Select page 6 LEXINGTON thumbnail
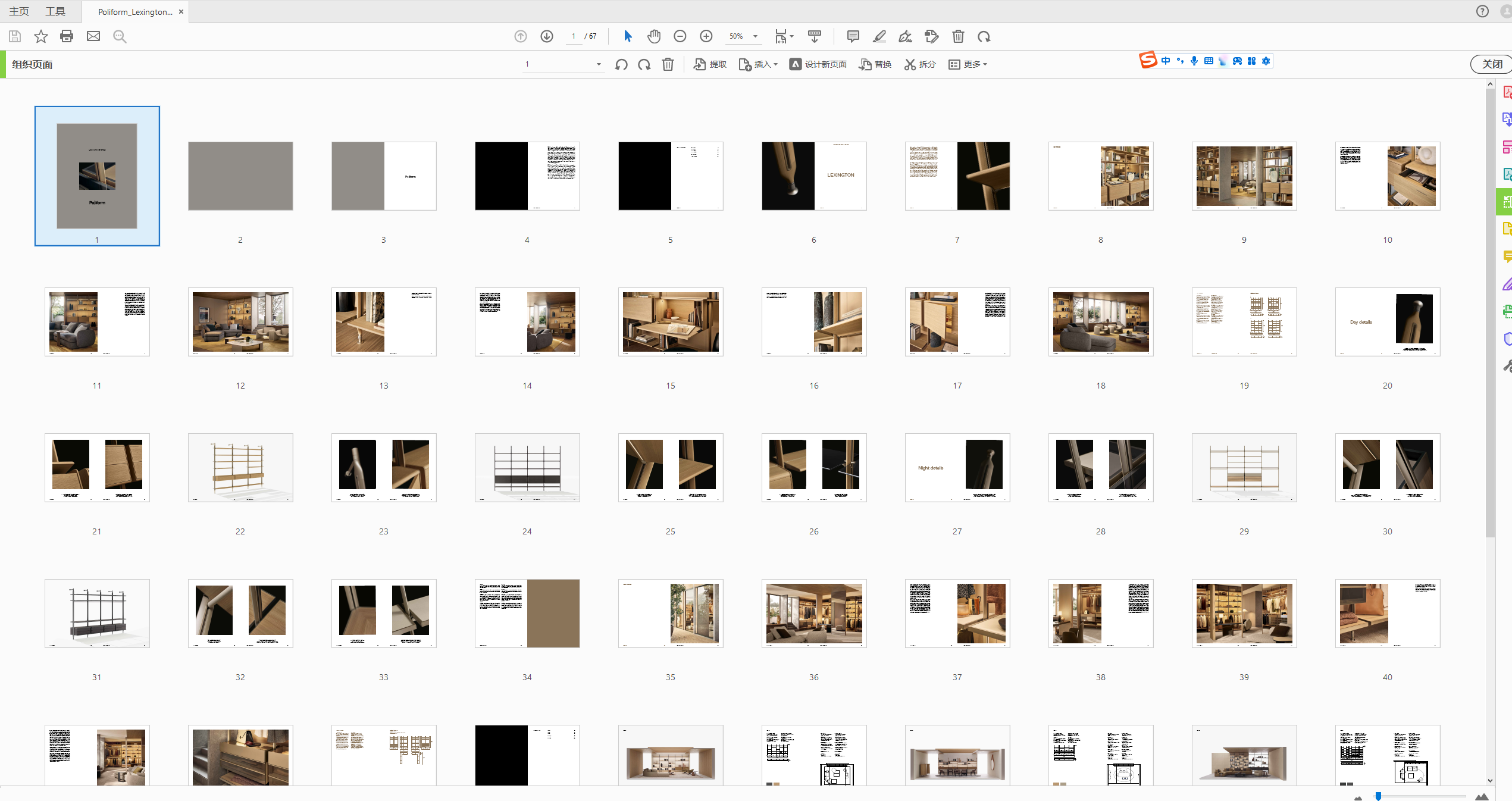Screen dimensions: 1512x801 814,176
